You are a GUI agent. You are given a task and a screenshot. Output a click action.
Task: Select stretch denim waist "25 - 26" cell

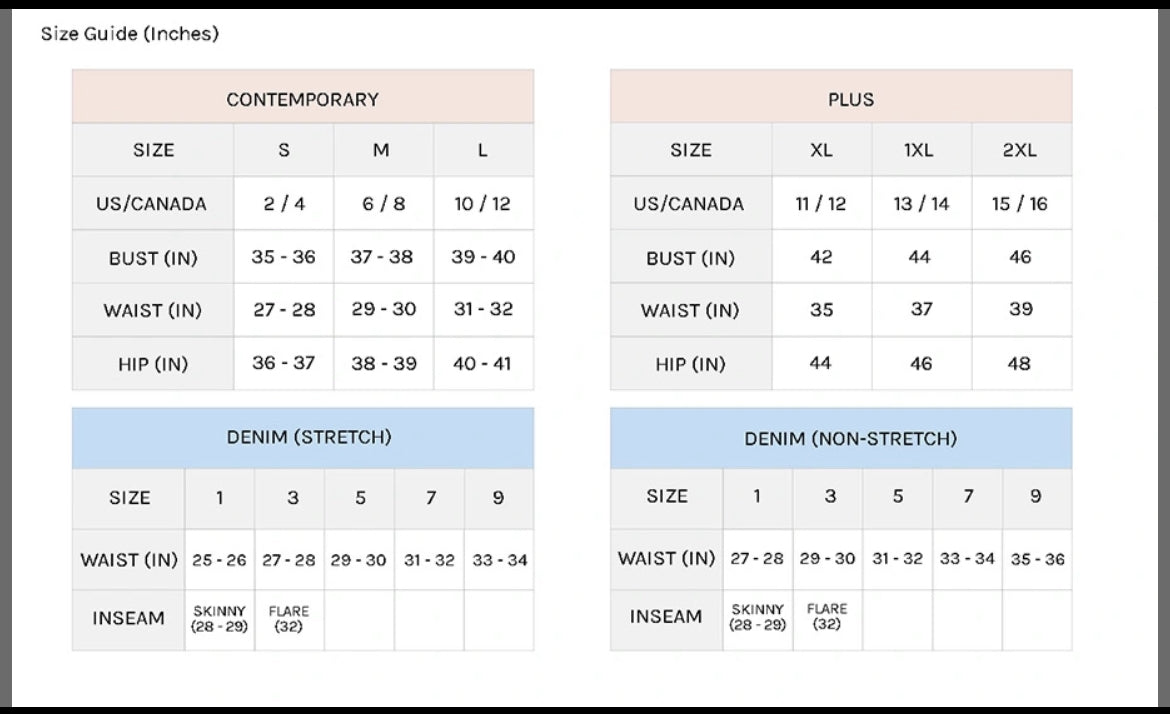click(x=219, y=560)
